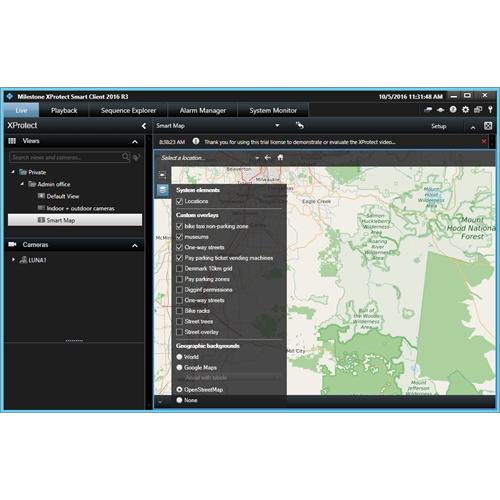This screenshot has height=500, width=500.
Task: Uncheck bike taxi non-parking zone overlay
Action: 179,226
